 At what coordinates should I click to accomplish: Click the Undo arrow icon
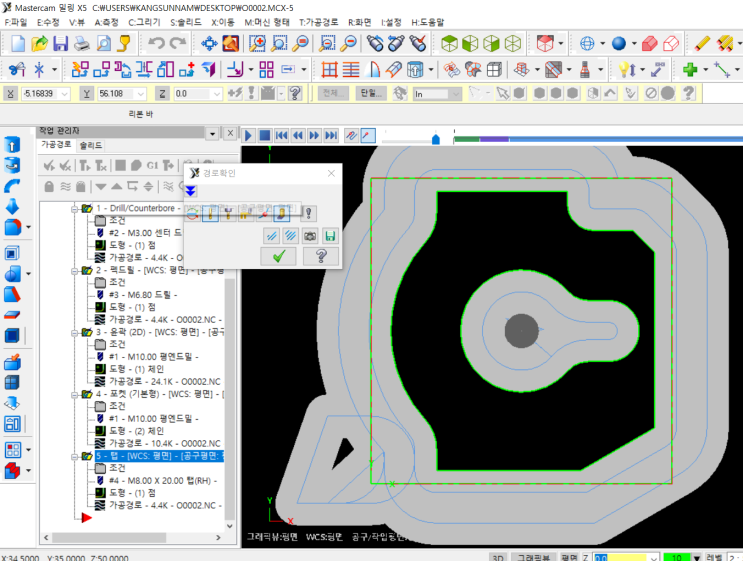156,43
